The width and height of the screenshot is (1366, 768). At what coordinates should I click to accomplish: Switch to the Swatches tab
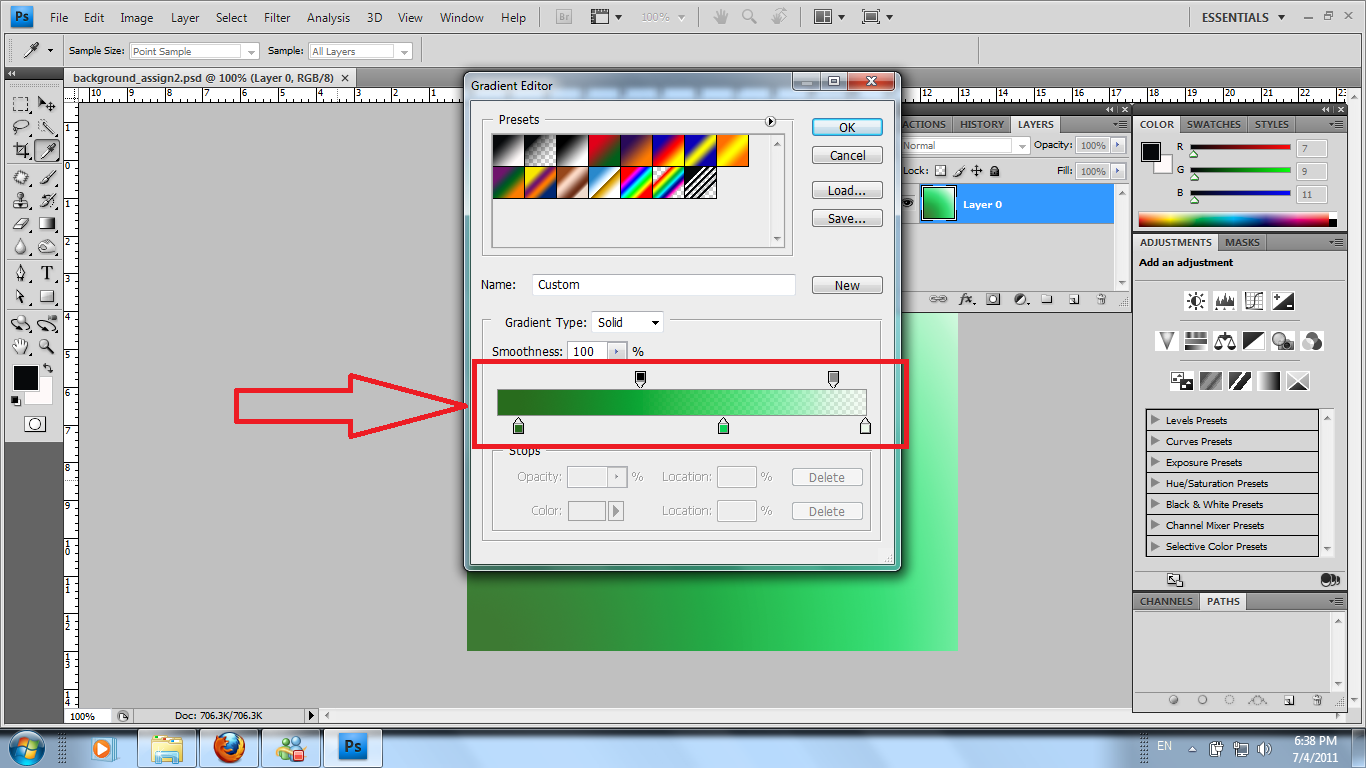click(x=1213, y=124)
